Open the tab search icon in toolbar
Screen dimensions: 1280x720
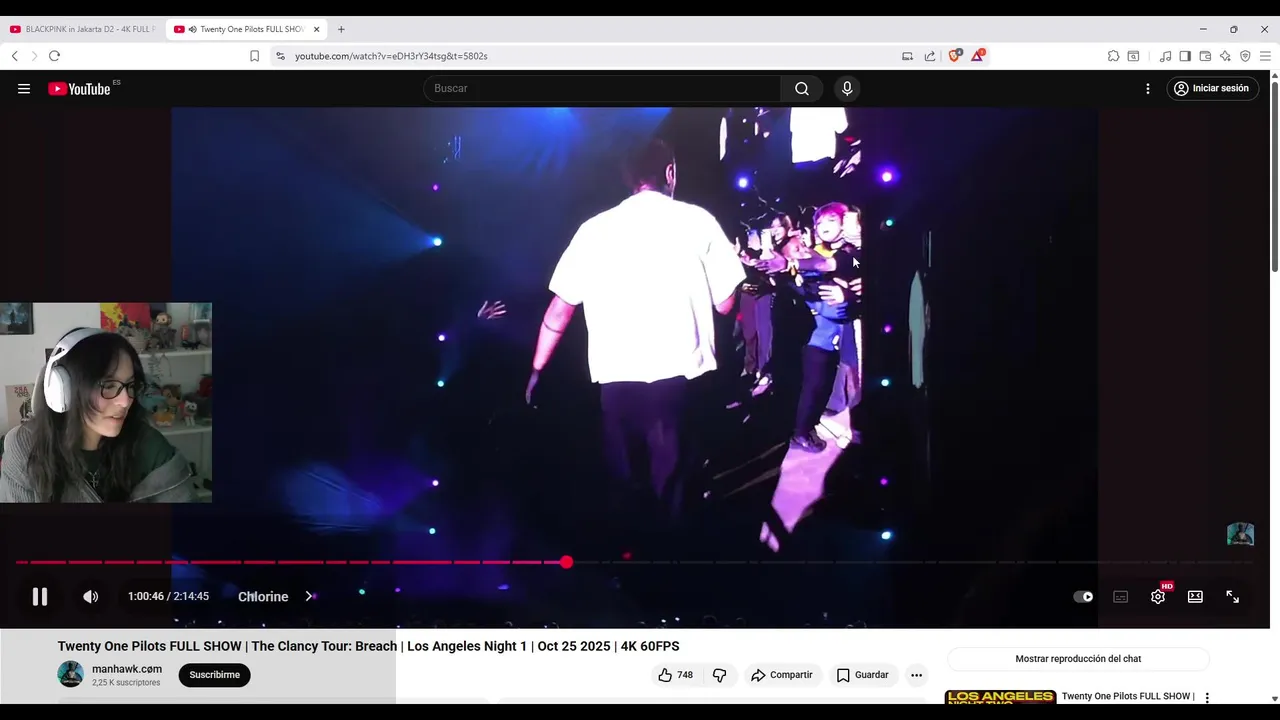tap(1133, 56)
